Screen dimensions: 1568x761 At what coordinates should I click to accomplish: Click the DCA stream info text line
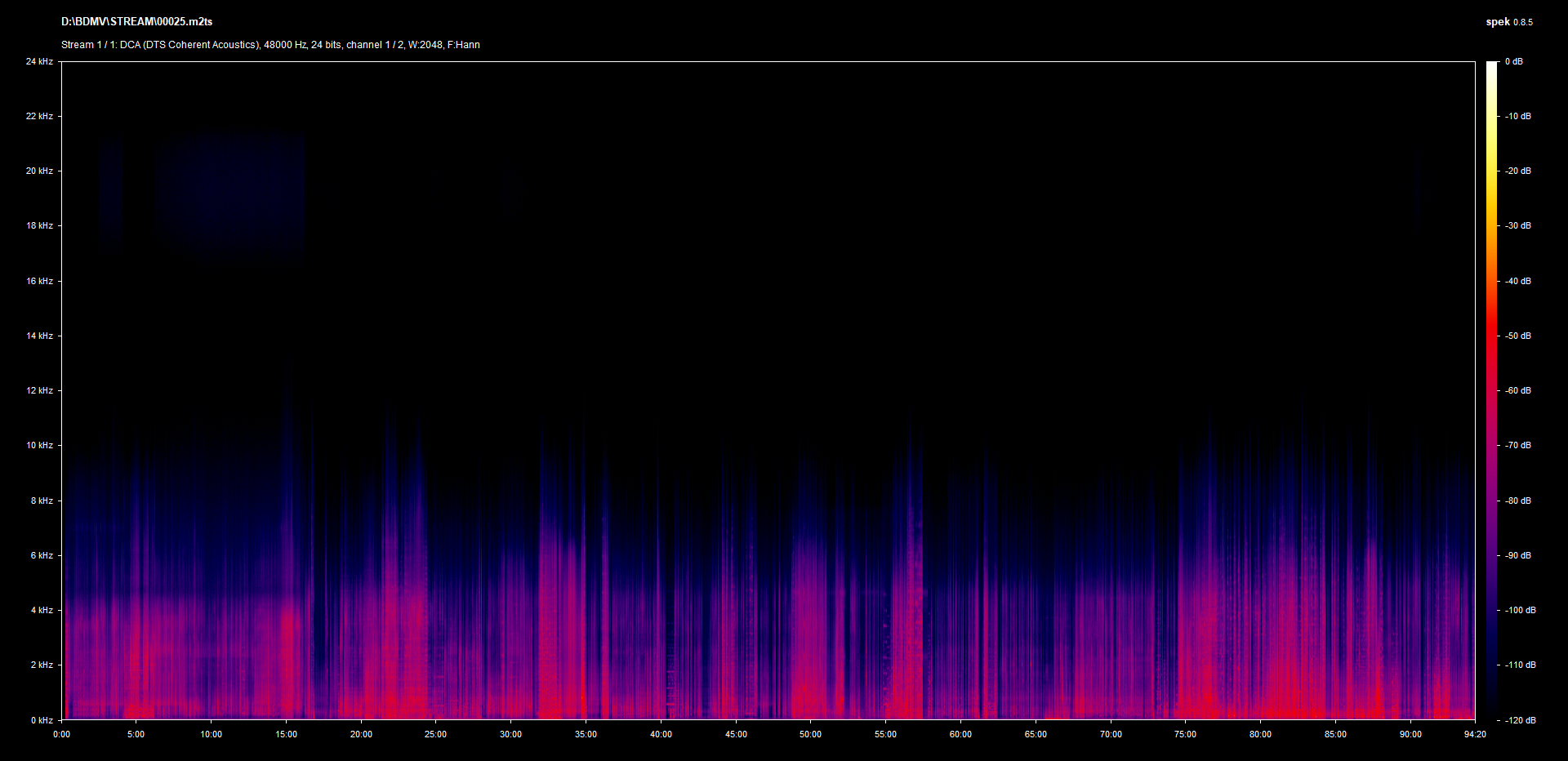270,45
